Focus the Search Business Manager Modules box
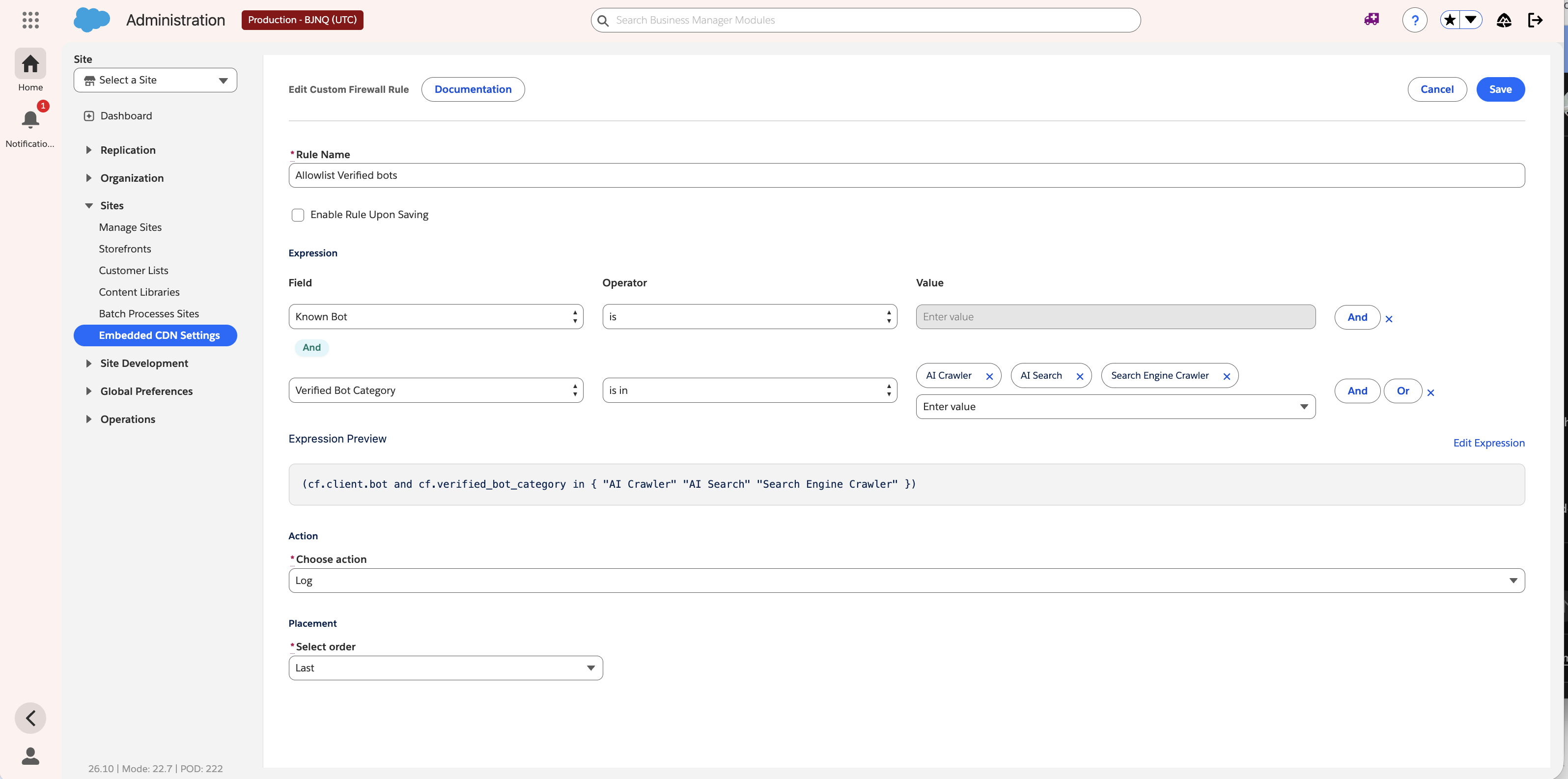Image resolution: width=1568 pixels, height=779 pixels. coord(866,20)
